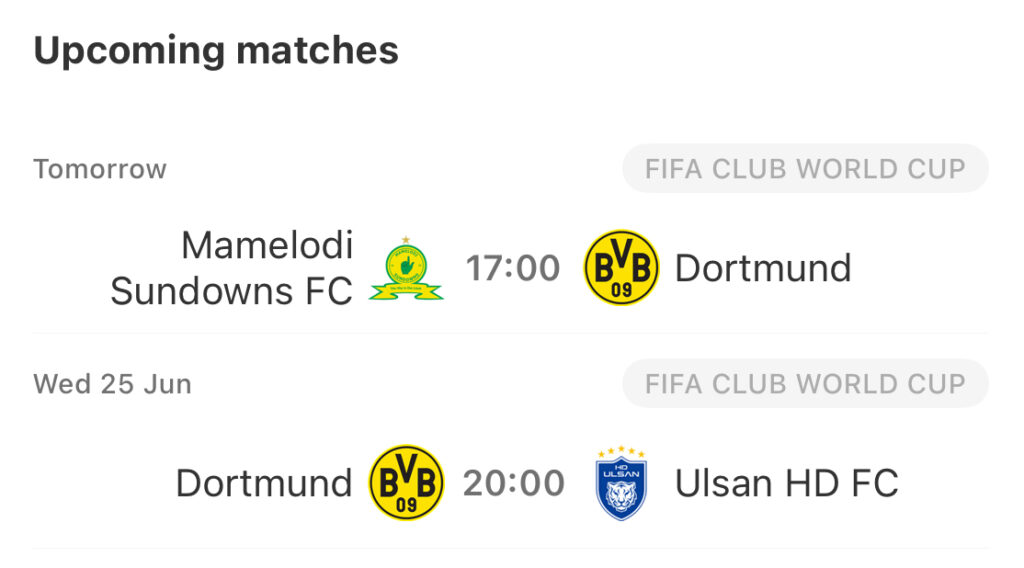Click the 20:00 kickoff time
1024x568 pixels.
(514, 483)
